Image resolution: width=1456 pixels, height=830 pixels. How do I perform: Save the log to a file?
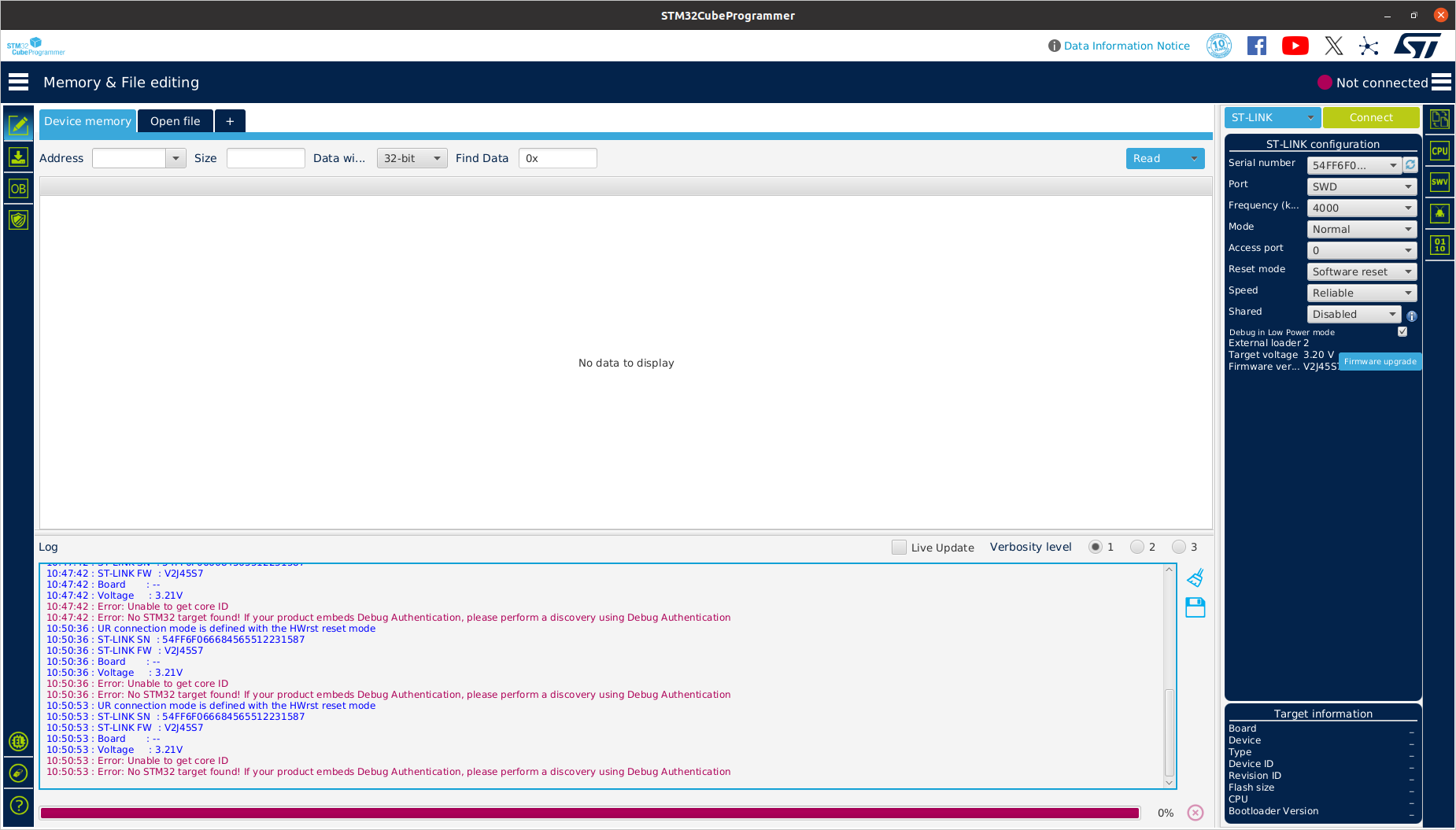pos(1195,607)
